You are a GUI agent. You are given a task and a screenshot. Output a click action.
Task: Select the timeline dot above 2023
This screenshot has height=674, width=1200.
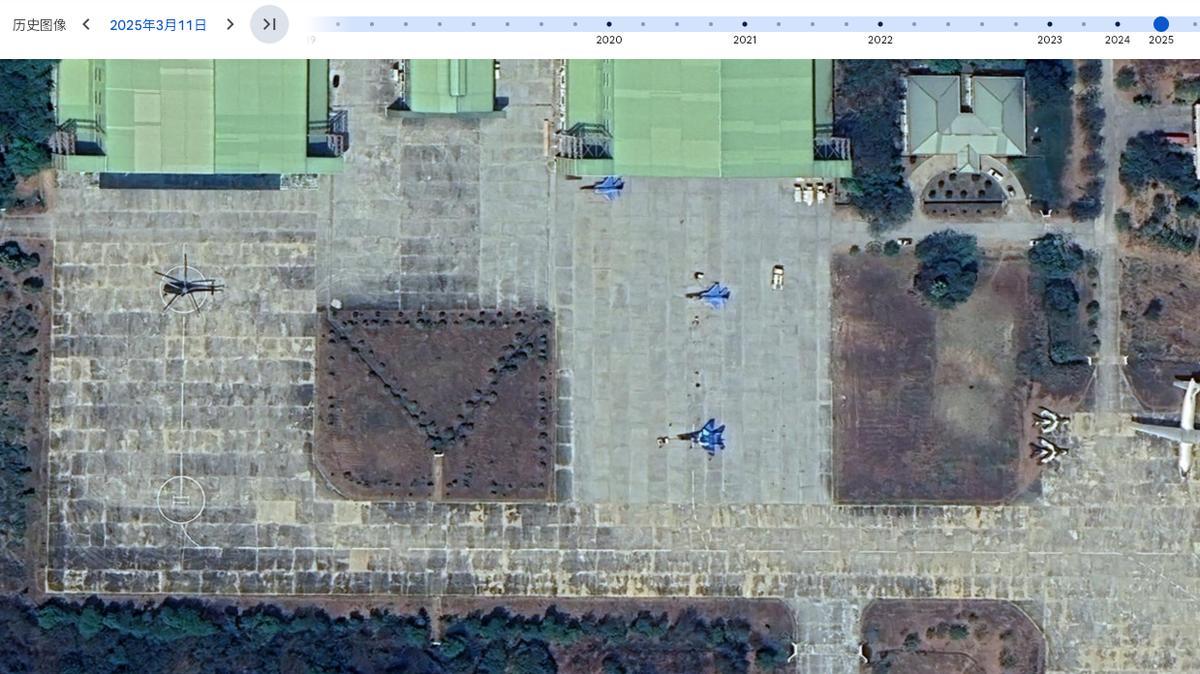tap(1050, 24)
